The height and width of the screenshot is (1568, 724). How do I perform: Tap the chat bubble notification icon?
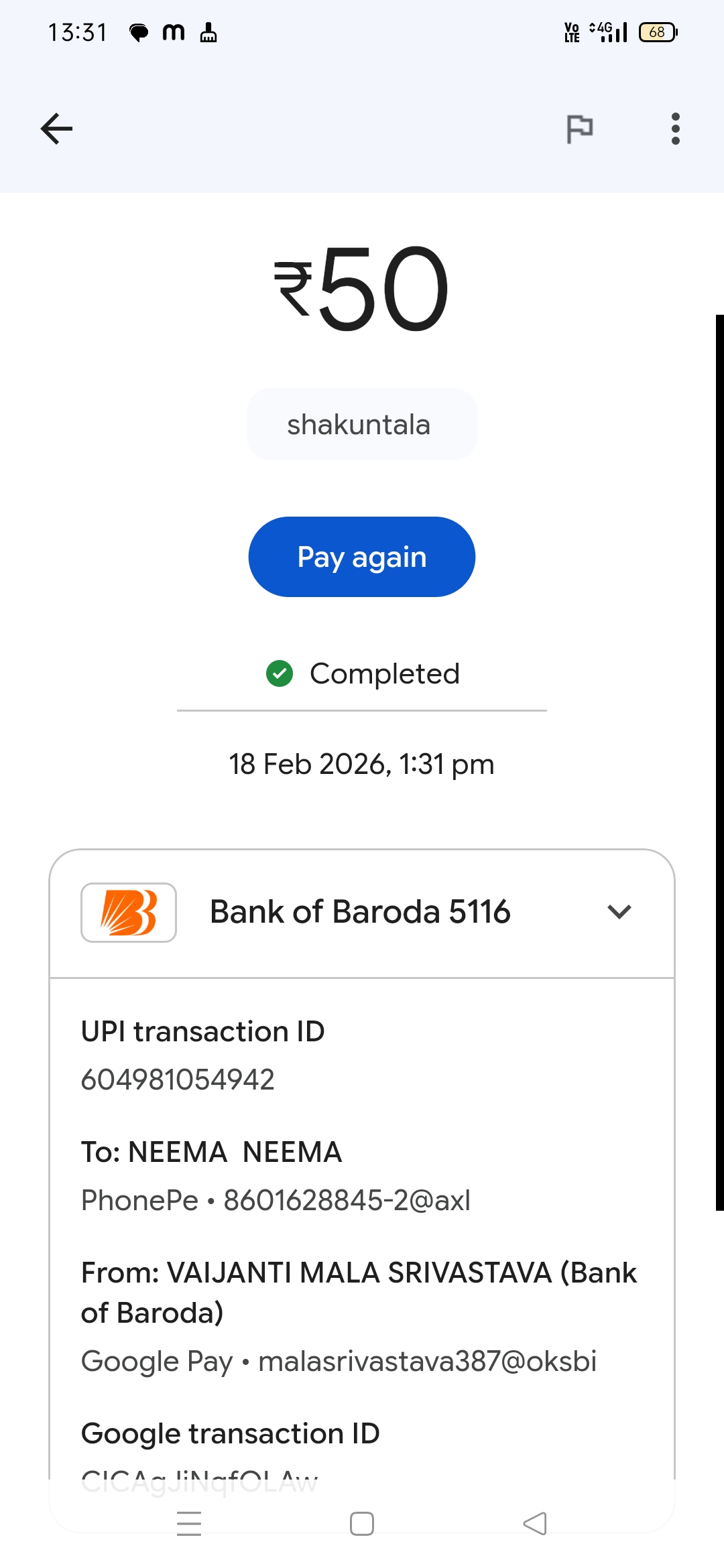139,32
